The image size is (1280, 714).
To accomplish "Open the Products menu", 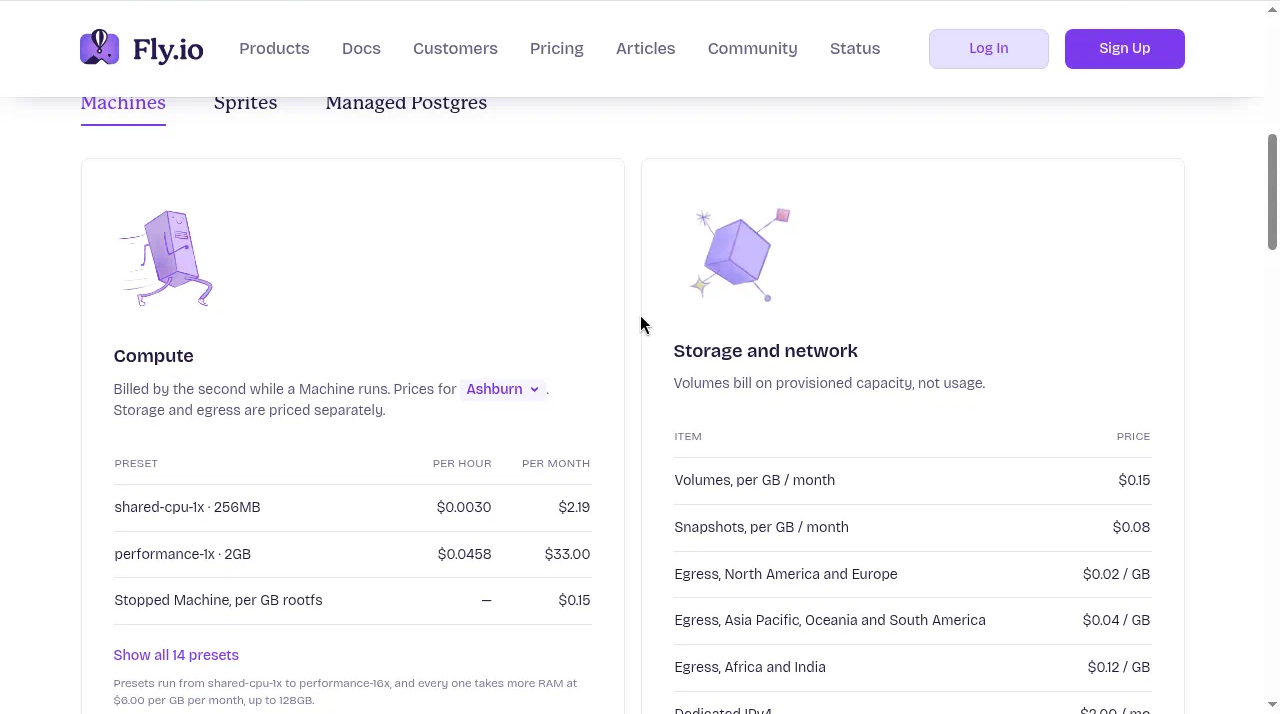I will click(x=274, y=48).
